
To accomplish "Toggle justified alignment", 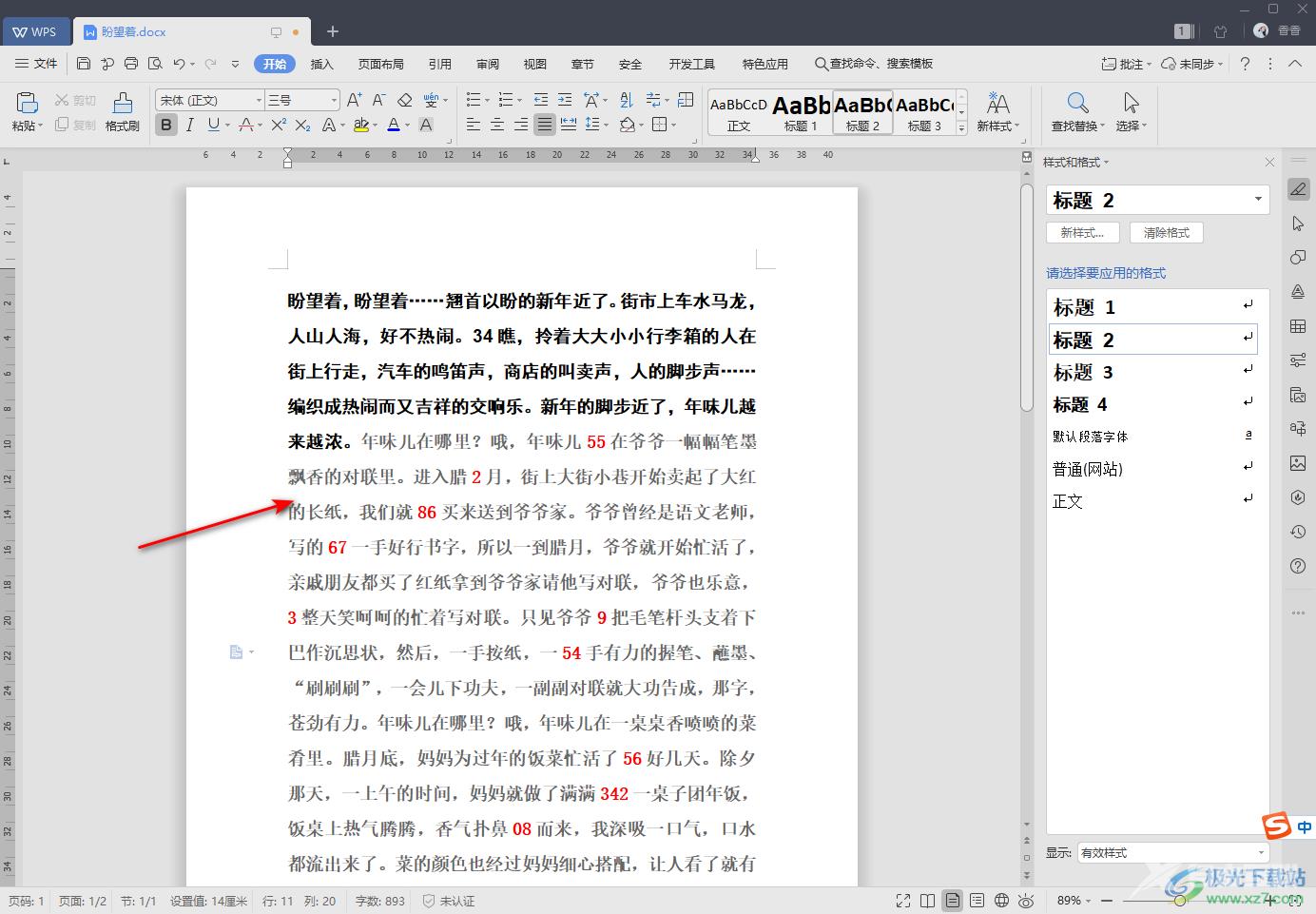I will [544, 125].
